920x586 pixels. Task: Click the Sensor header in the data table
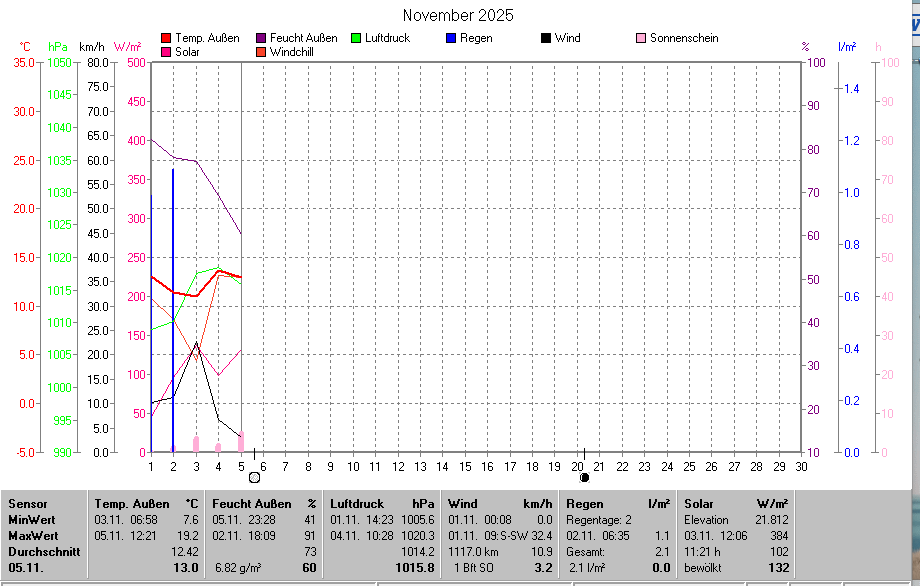pyautogui.click(x=27, y=504)
